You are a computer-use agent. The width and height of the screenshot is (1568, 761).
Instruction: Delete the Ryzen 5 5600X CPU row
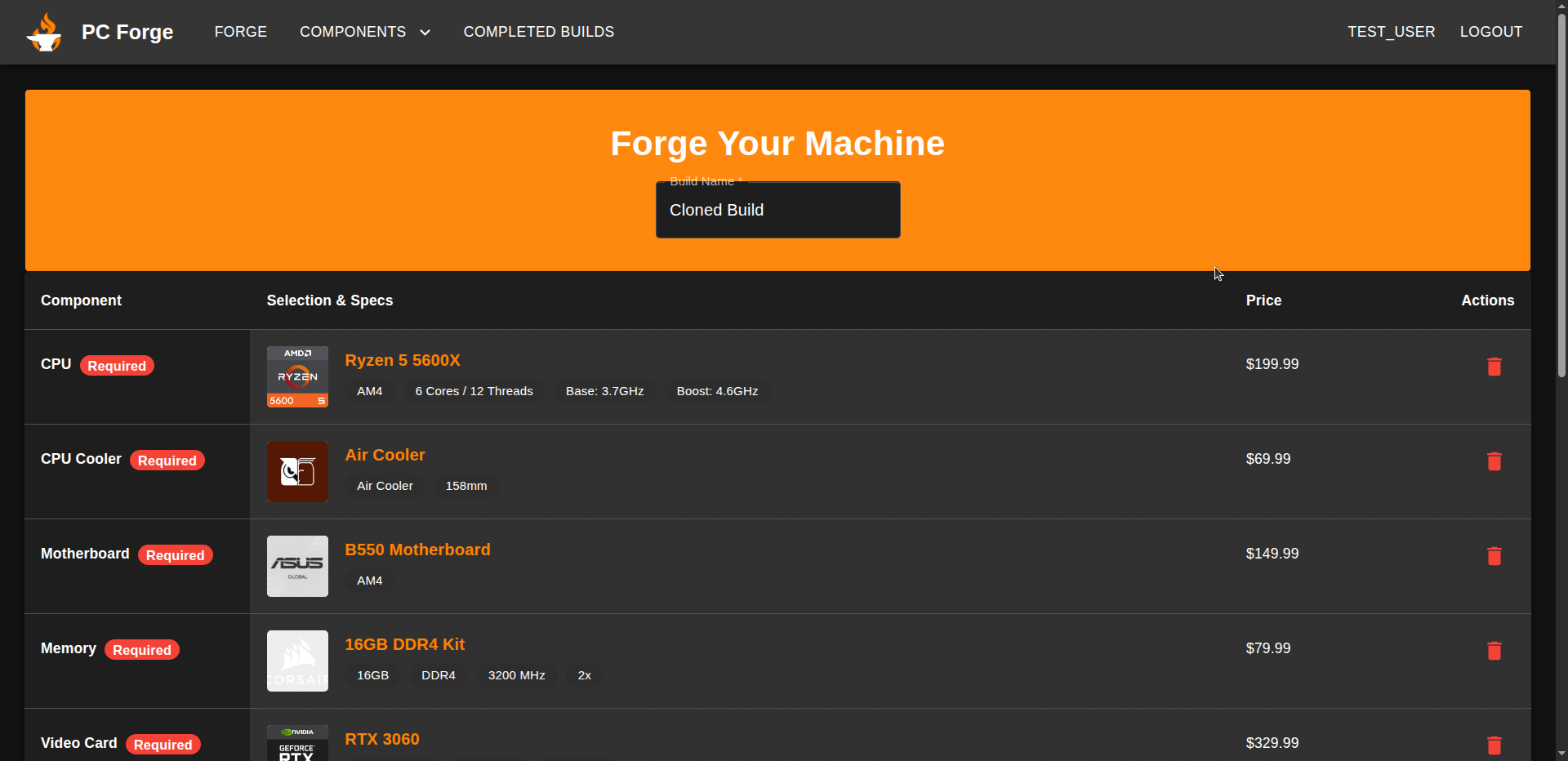coord(1494,367)
